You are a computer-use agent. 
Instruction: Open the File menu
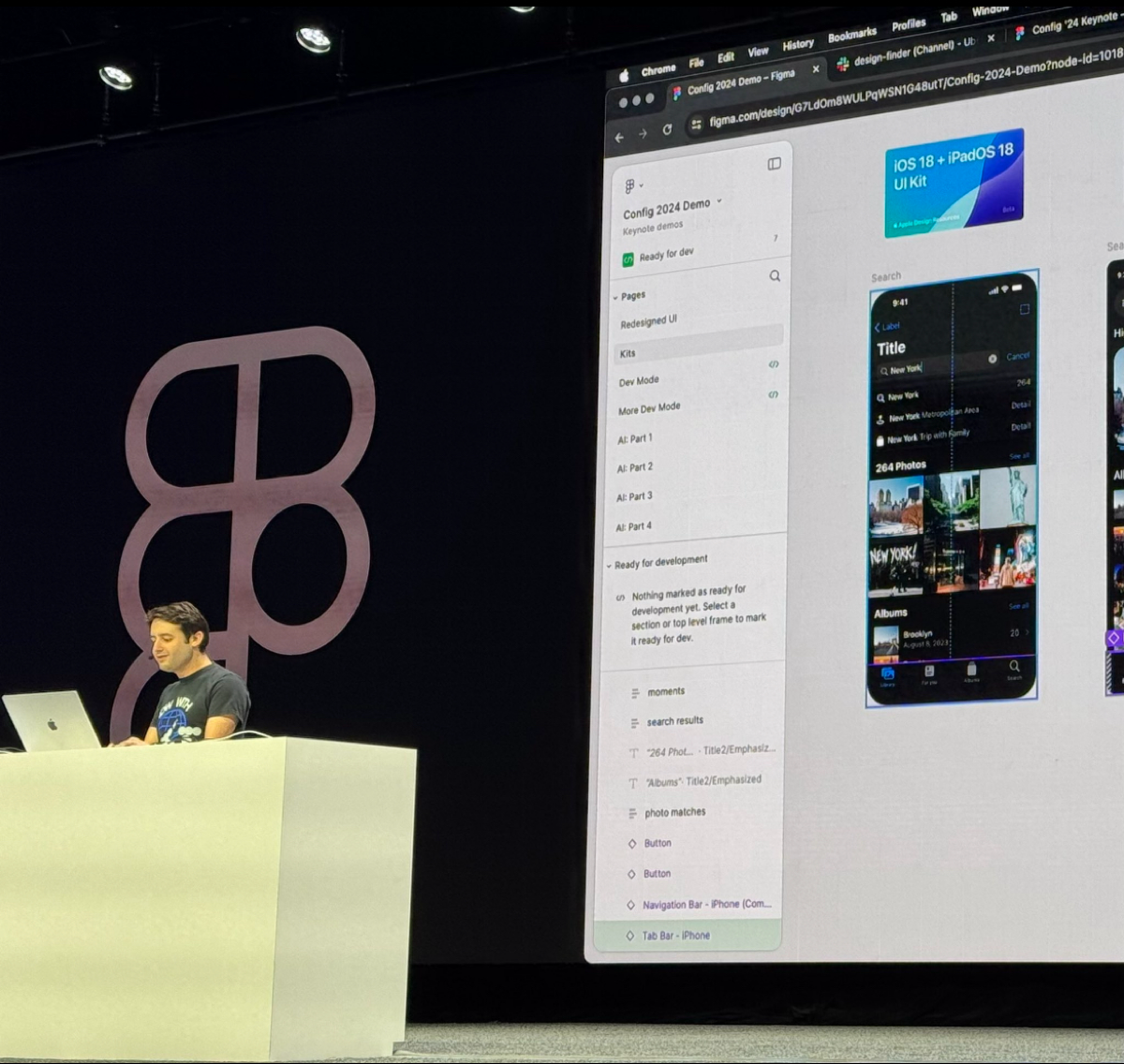pos(696,63)
